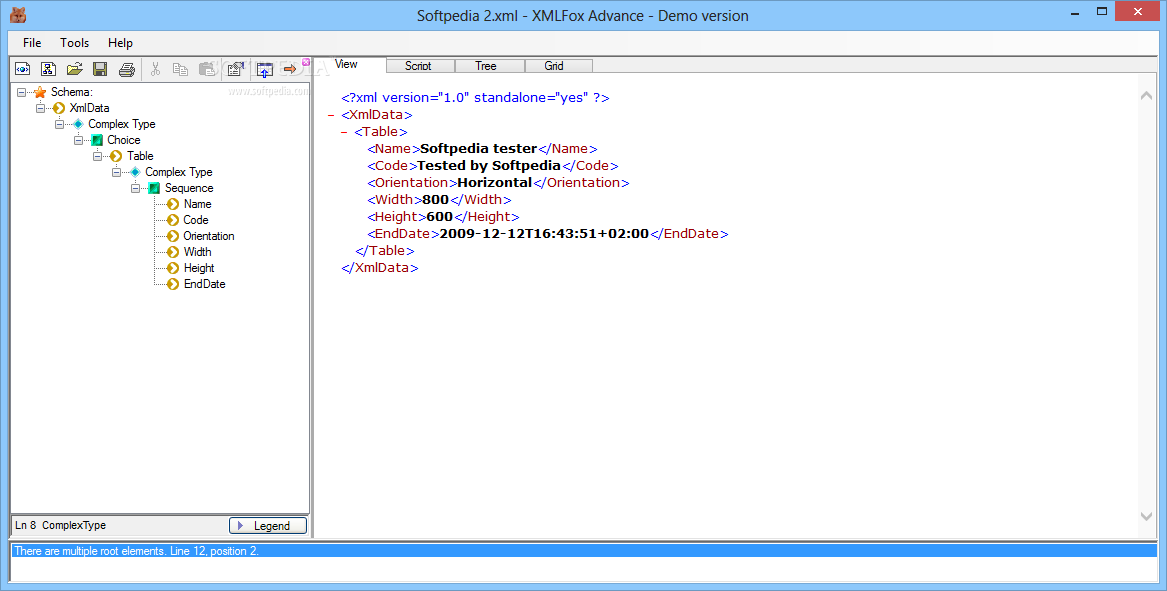Select the EndDate node in schema tree
The height and width of the screenshot is (591, 1167).
pos(204,284)
